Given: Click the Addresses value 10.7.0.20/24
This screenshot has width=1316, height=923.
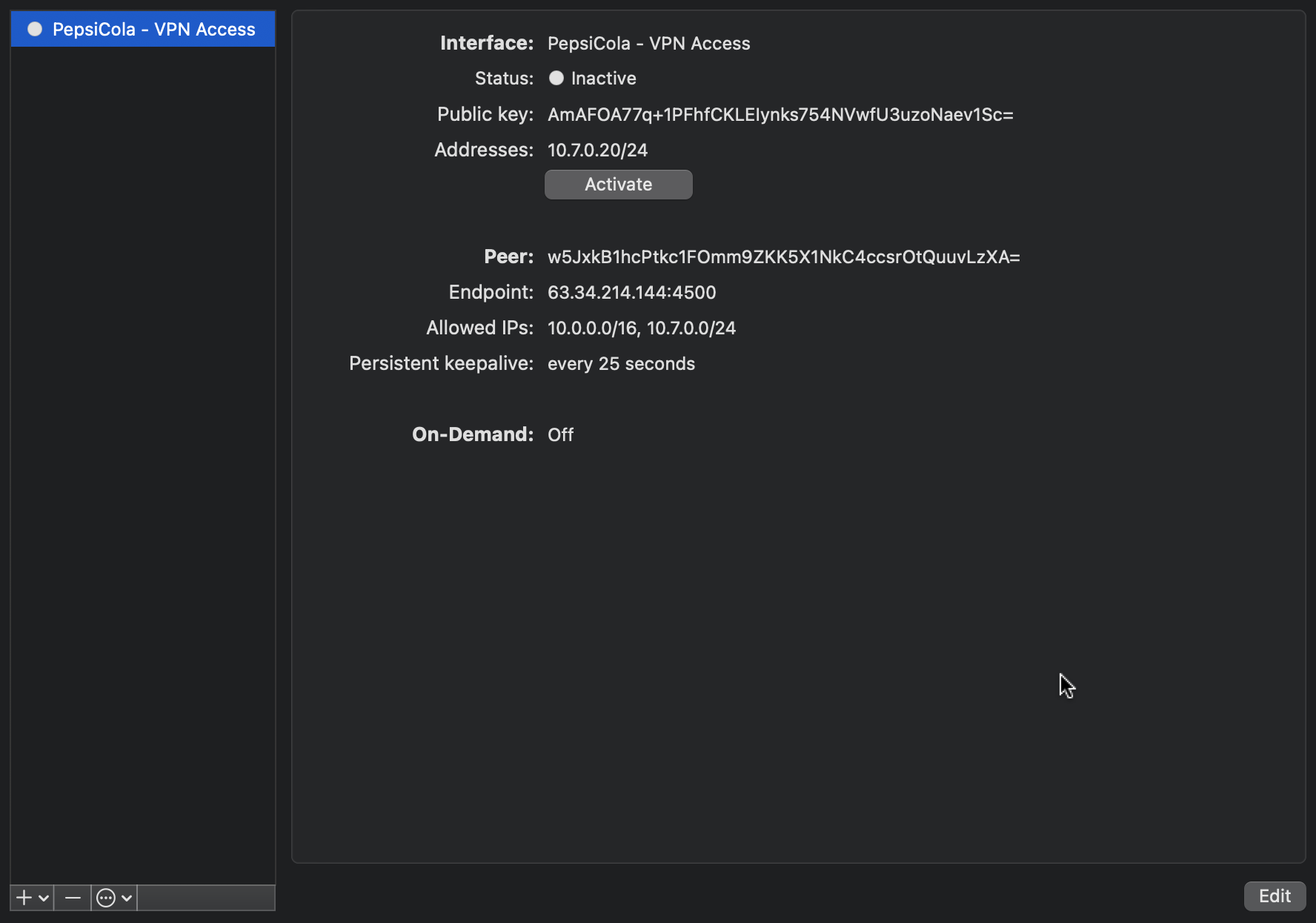Looking at the screenshot, I should point(597,150).
